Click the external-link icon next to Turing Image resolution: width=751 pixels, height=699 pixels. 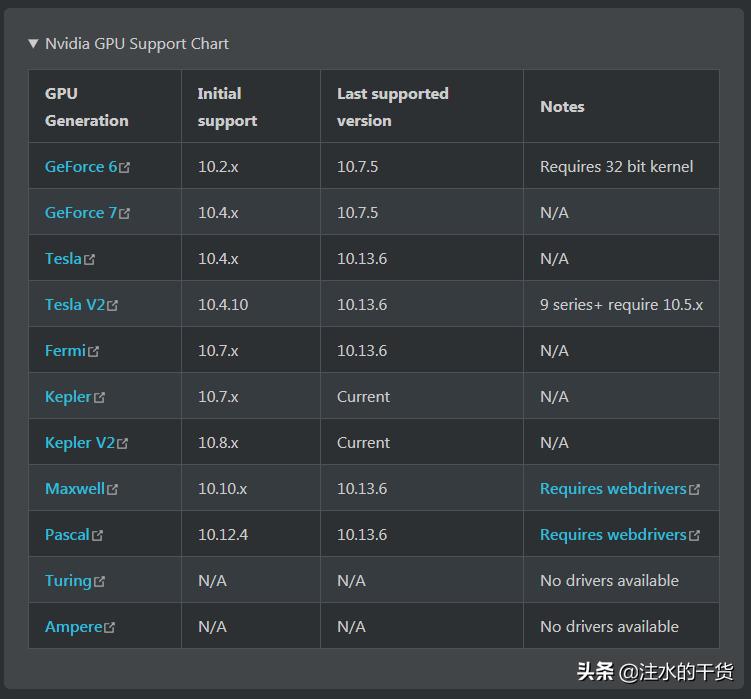(x=100, y=582)
